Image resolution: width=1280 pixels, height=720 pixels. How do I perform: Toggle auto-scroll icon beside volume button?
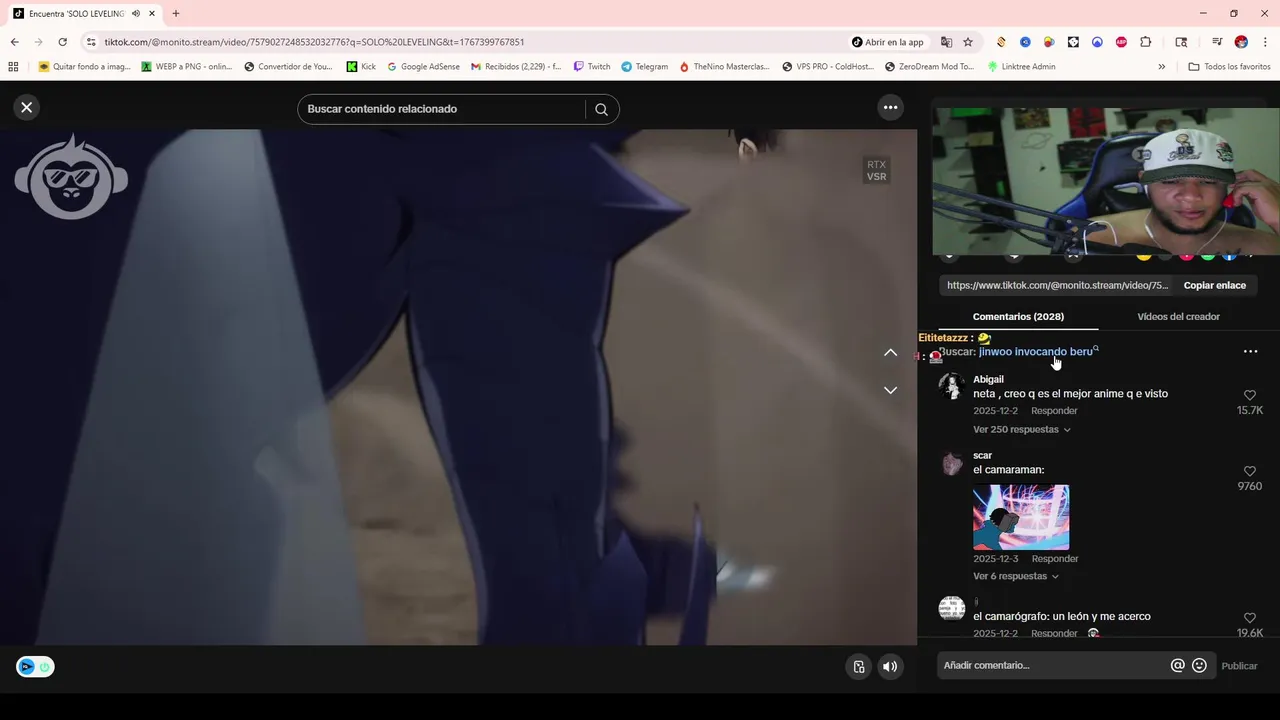click(x=859, y=667)
